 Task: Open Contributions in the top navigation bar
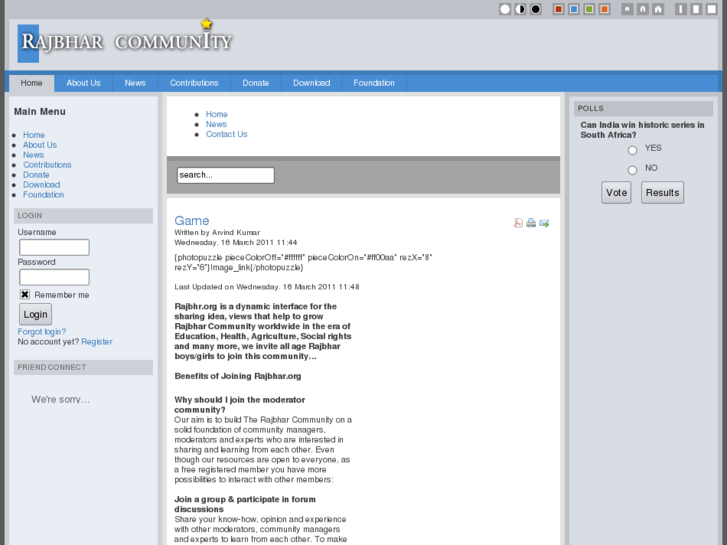pos(194,83)
